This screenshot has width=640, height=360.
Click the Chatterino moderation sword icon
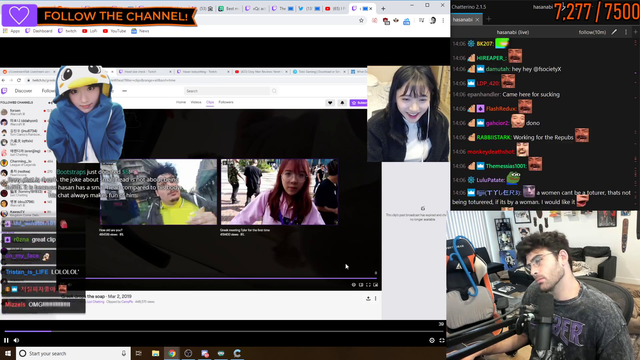614,32
